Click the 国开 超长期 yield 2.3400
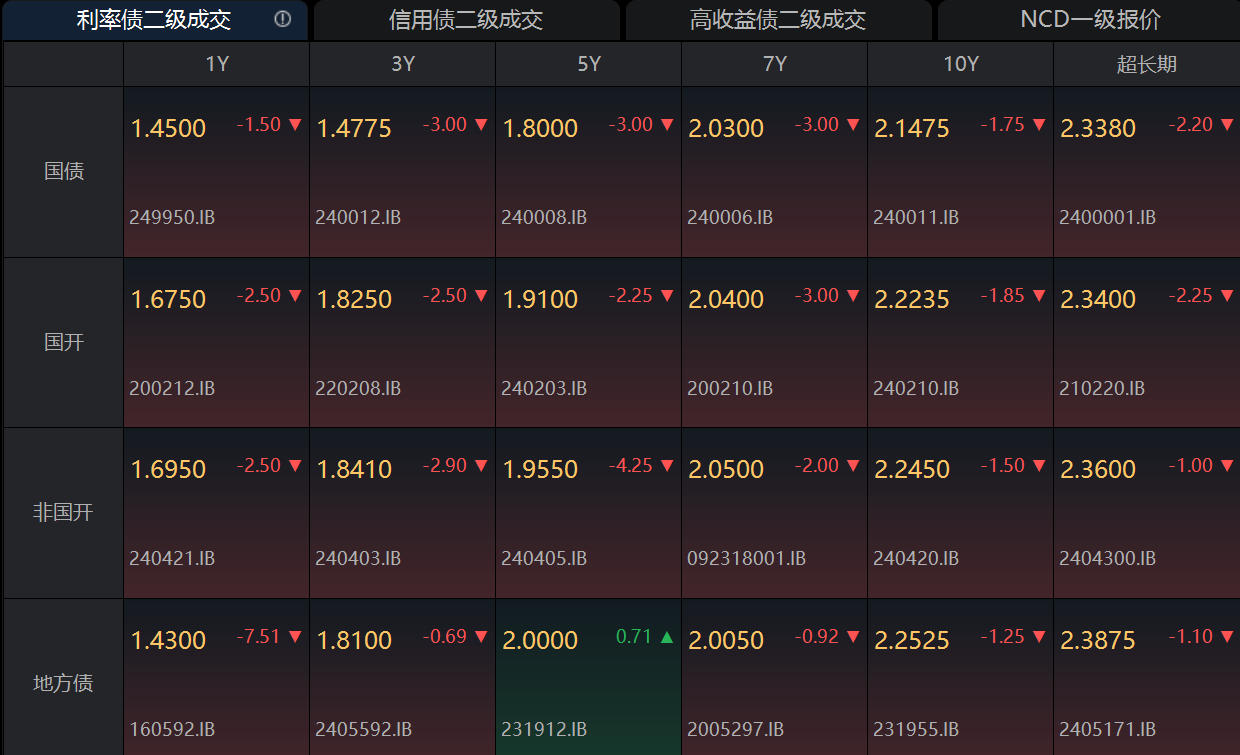This screenshot has height=755, width=1240. pyautogui.click(x=1098, y=299)
